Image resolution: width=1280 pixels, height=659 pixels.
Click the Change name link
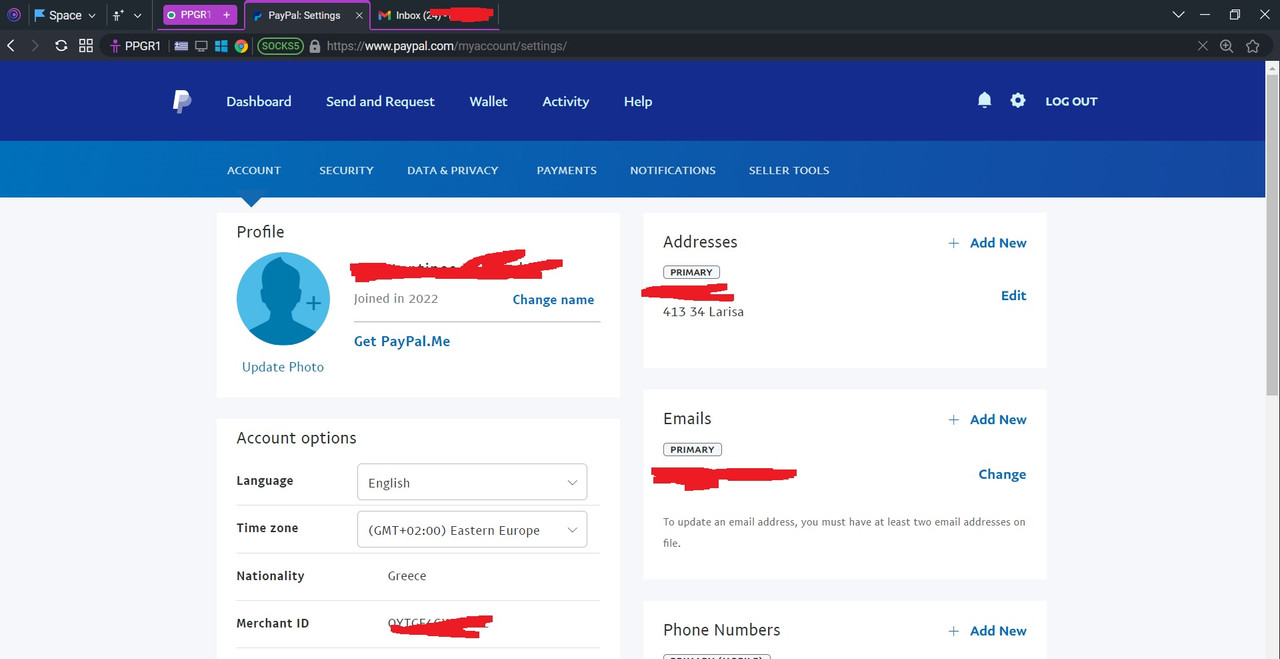point(553,300)
